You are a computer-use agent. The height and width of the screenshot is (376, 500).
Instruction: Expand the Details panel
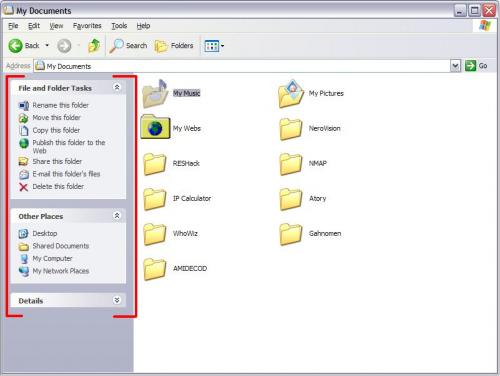117,300
